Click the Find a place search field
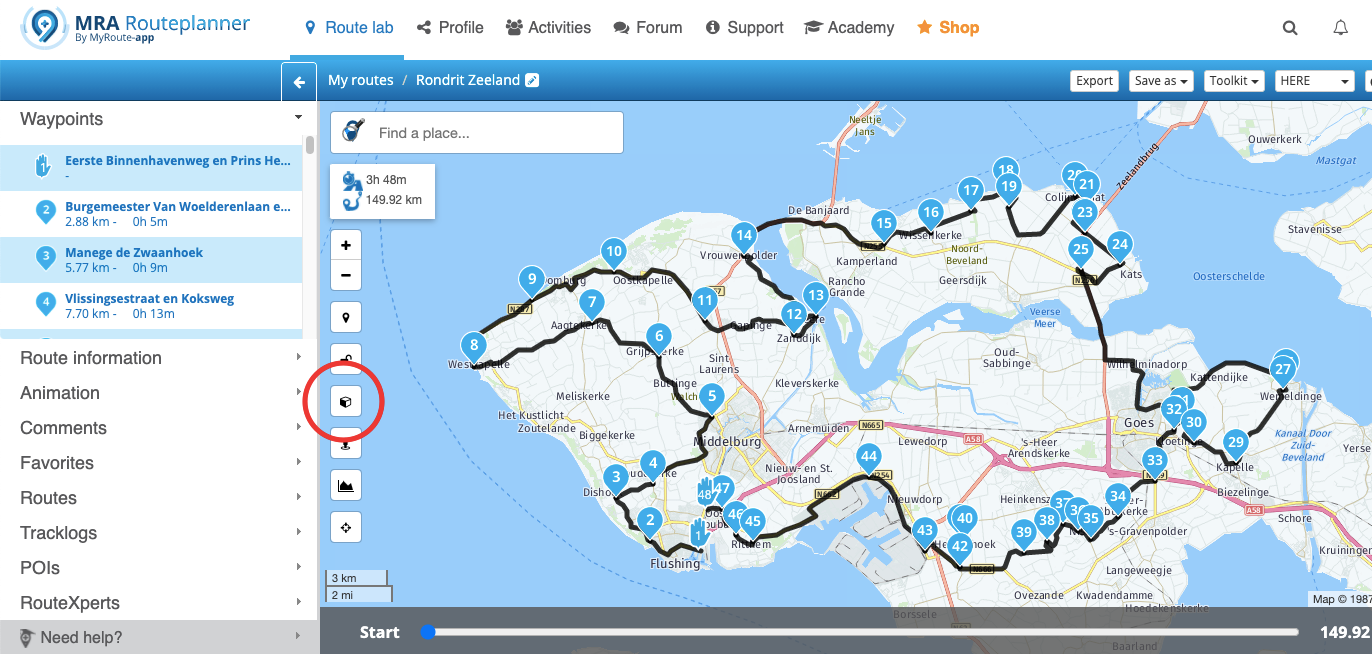This screenshot has width=1372, height=654. click(476, 132)
